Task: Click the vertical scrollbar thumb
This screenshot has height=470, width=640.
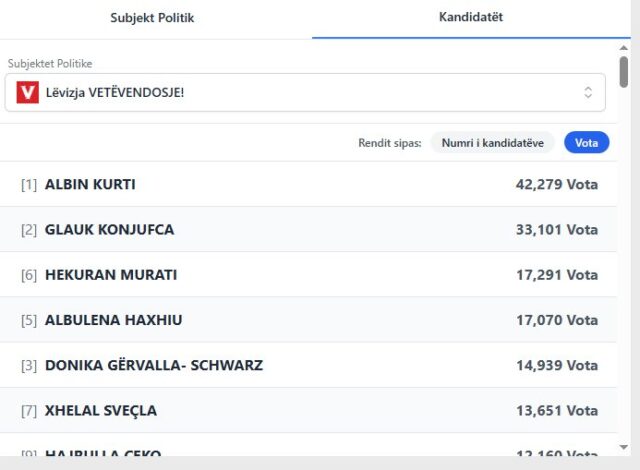Action: coord(624,72)
